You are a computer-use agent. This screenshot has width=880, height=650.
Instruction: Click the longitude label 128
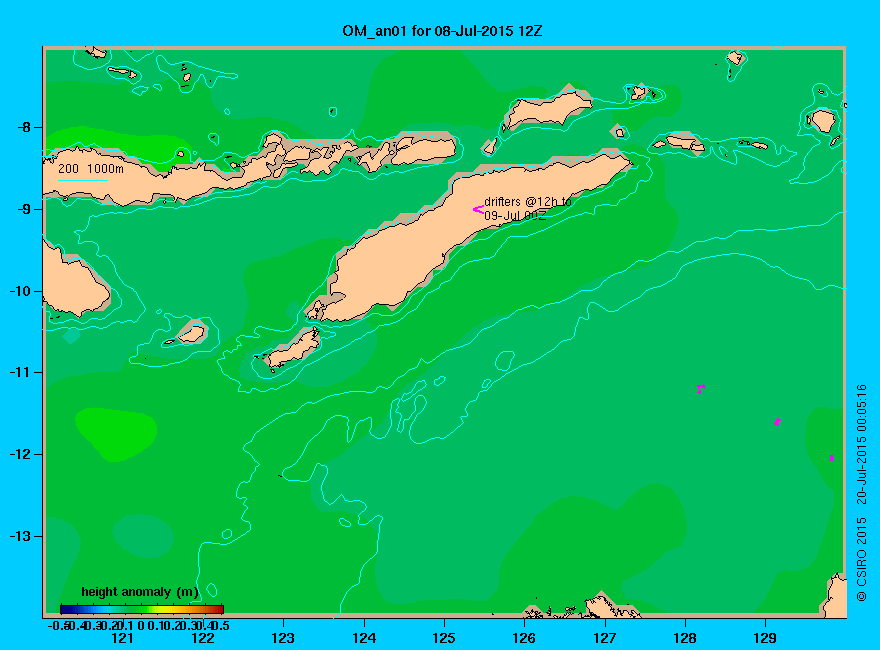pyautogui.click(x=685, y=638)
